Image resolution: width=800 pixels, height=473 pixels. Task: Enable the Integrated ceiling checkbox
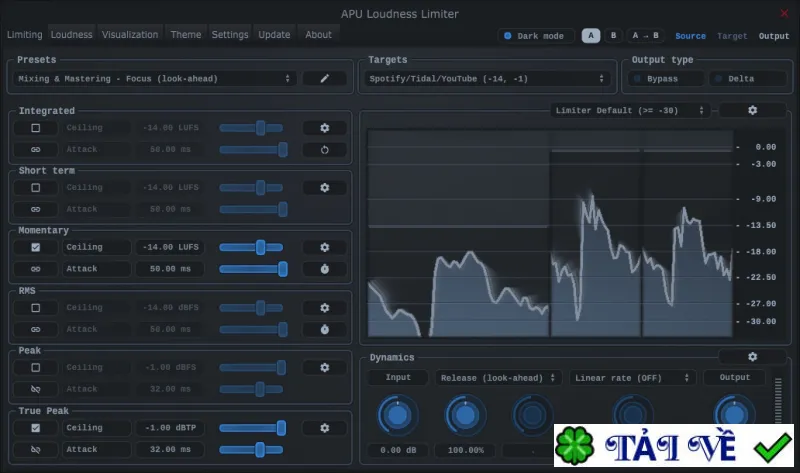tap(35, 128)
